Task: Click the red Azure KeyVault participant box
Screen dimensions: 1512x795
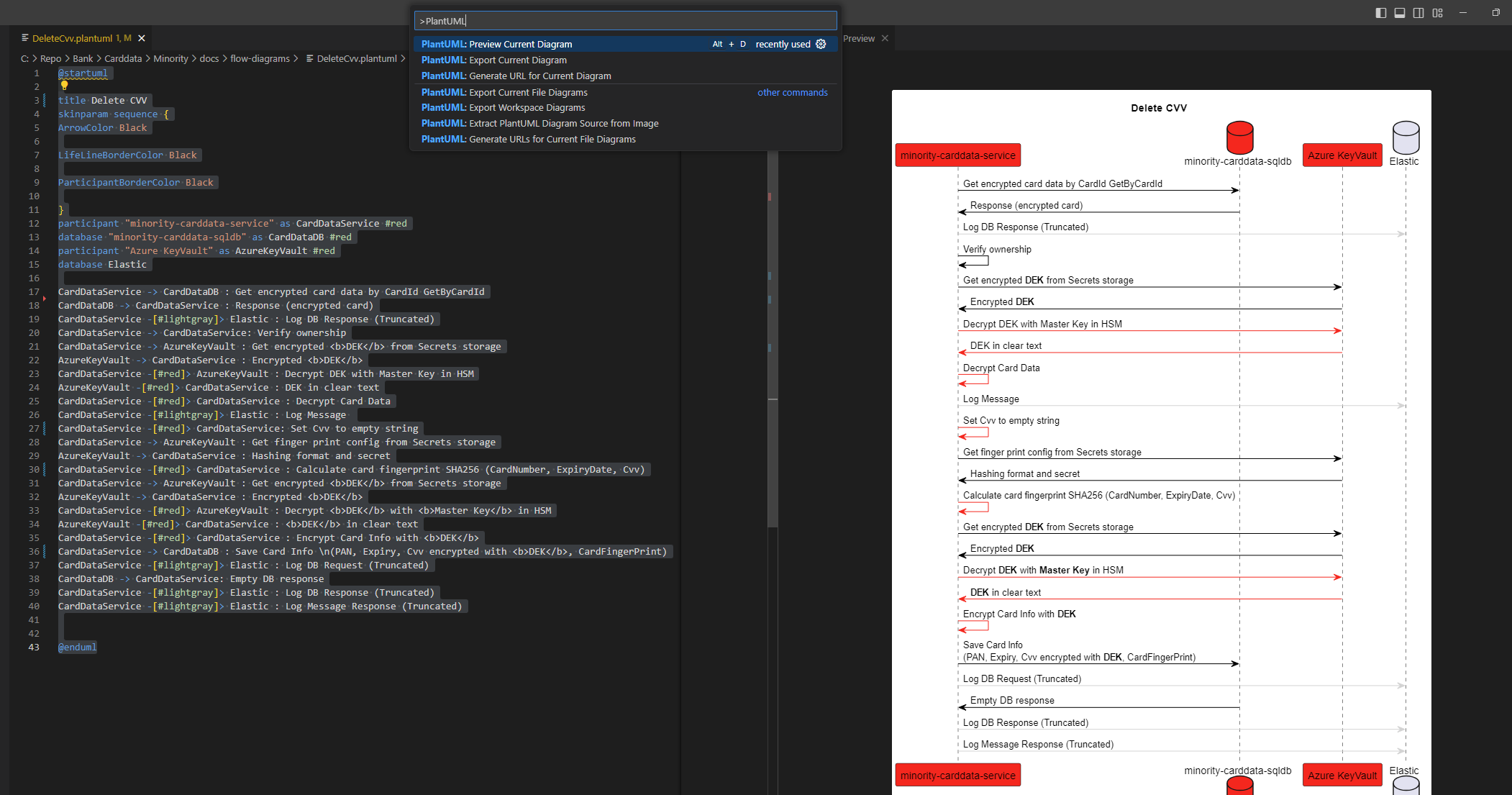Action: (1342, 155)
